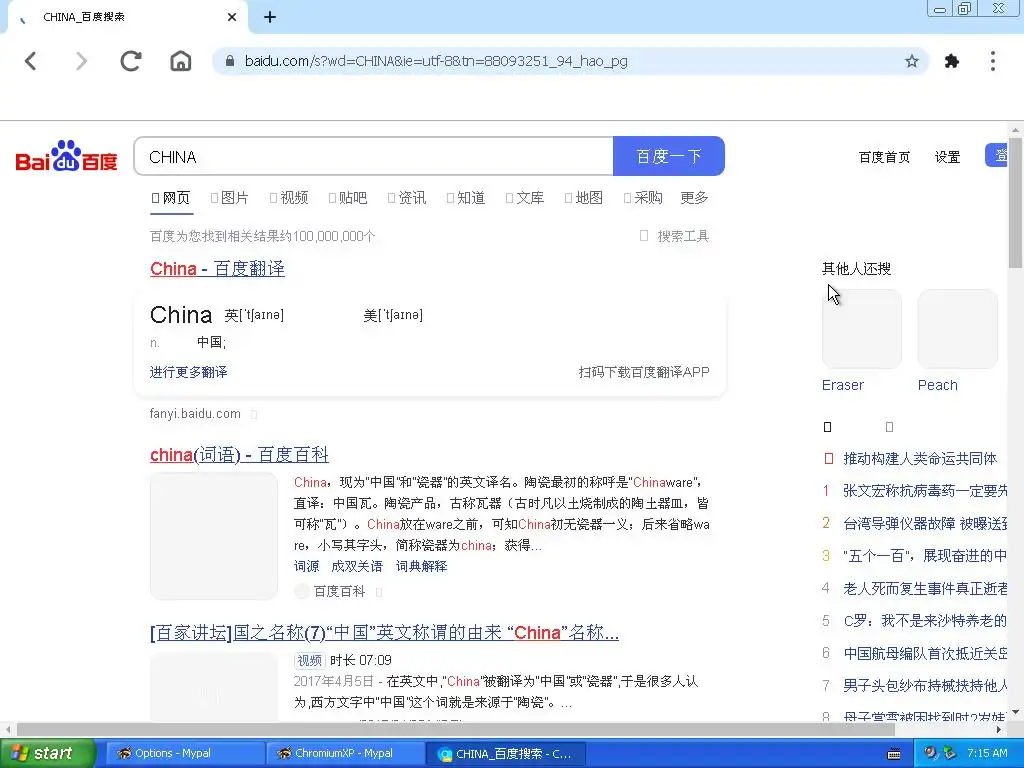Open hot topic 老人死而复生事件
This screenshot has height=768, width=1024.
[x=925, y=588]
